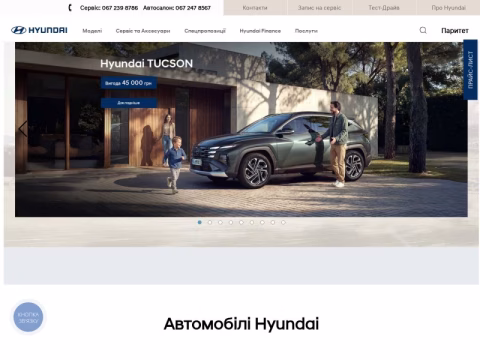Viewport: 480px width, 360px height.
Task: Select the first carousel dot
Action: click(x=200, y=222)
